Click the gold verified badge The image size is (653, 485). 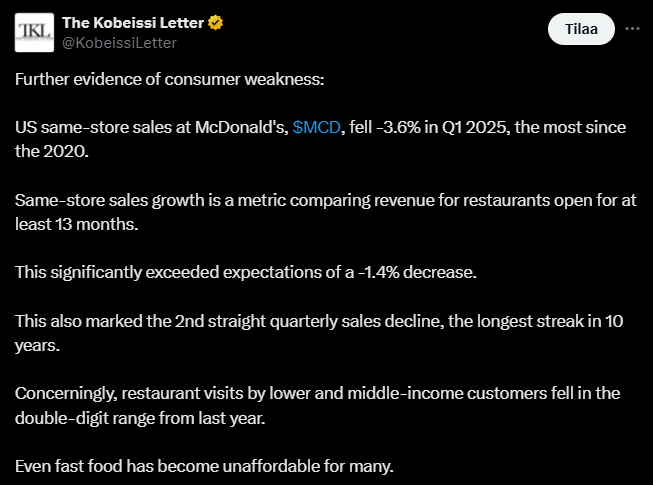(x=215, y=22)
